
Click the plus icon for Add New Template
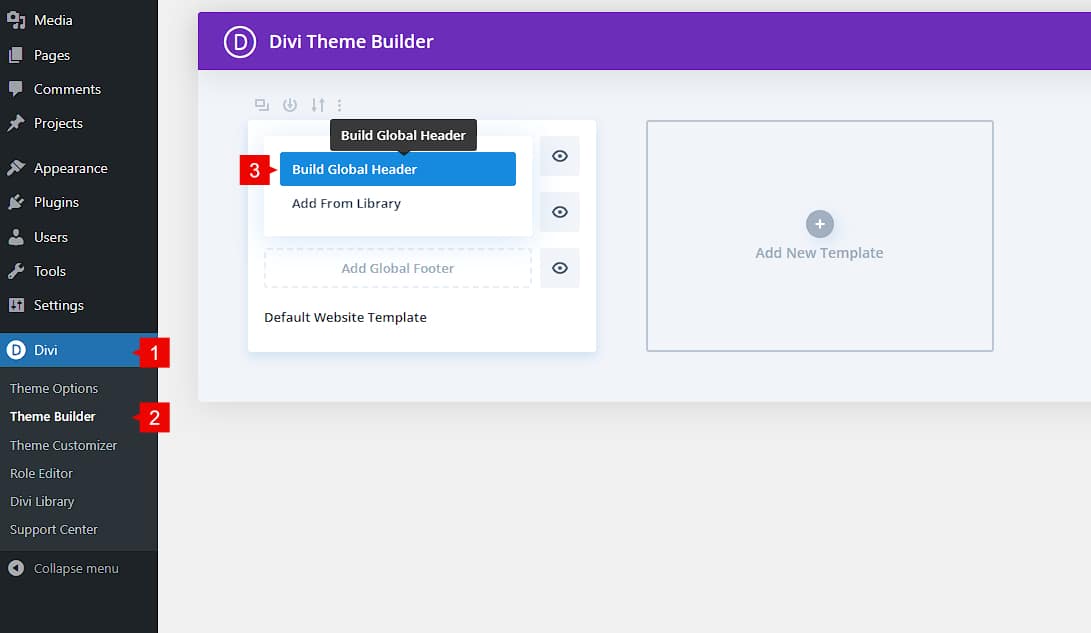pos(819,224)
